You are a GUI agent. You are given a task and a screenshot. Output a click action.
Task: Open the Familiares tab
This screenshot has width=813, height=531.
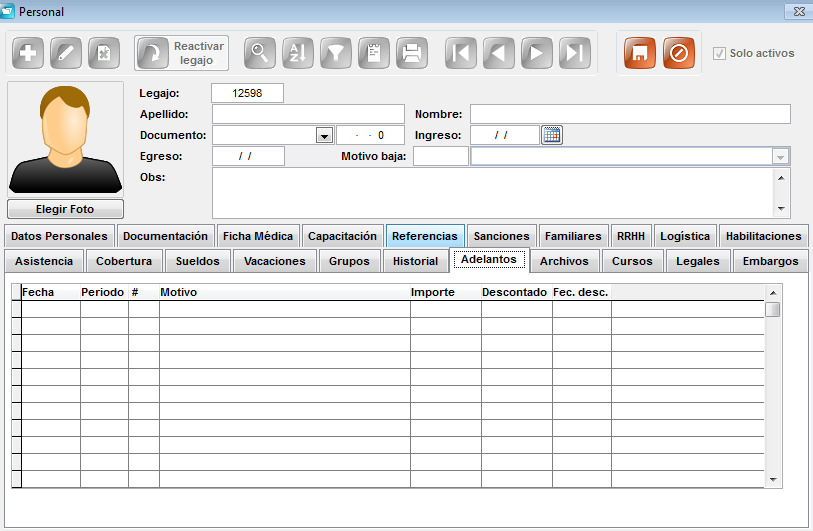[573, 236]
